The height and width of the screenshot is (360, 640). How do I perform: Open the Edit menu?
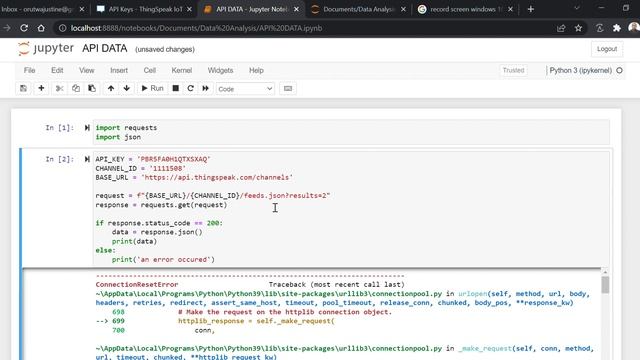coord(57,70)
